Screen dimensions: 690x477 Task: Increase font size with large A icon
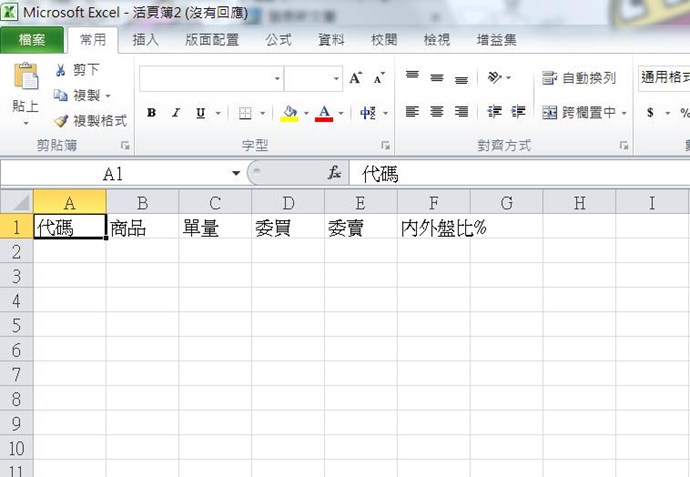355,78
